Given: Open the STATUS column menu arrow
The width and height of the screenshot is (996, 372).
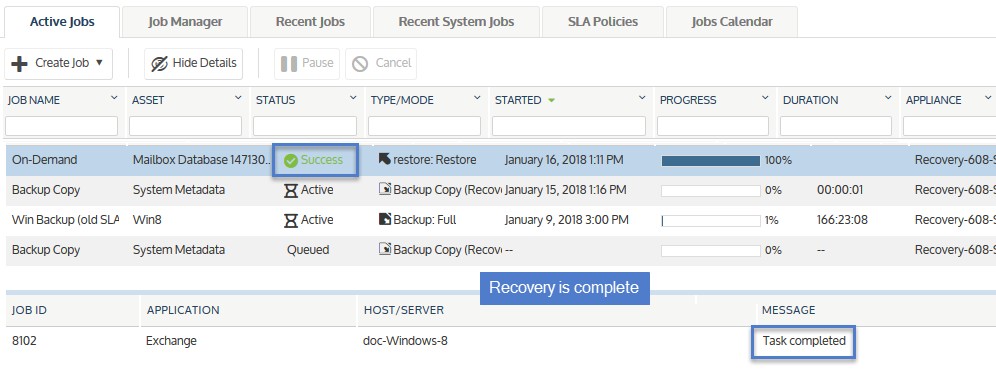Looking at the screenshot, I should [353, 98].
